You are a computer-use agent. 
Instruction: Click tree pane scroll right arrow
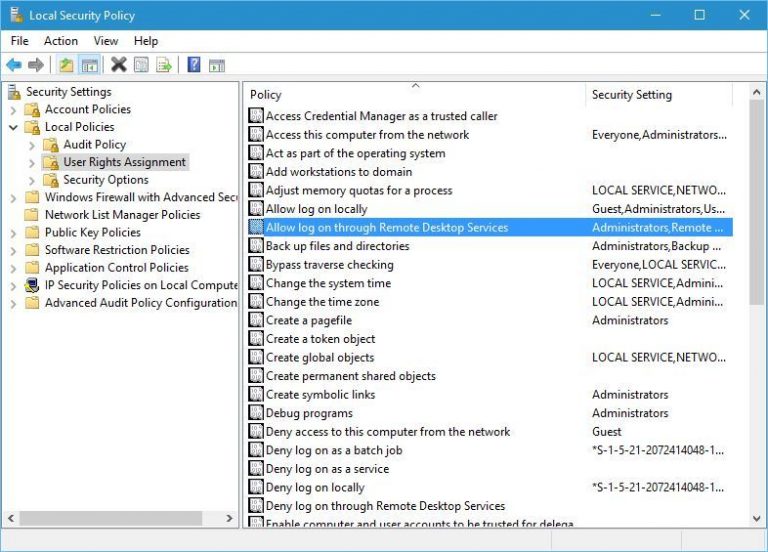click(x=229, y=518)
